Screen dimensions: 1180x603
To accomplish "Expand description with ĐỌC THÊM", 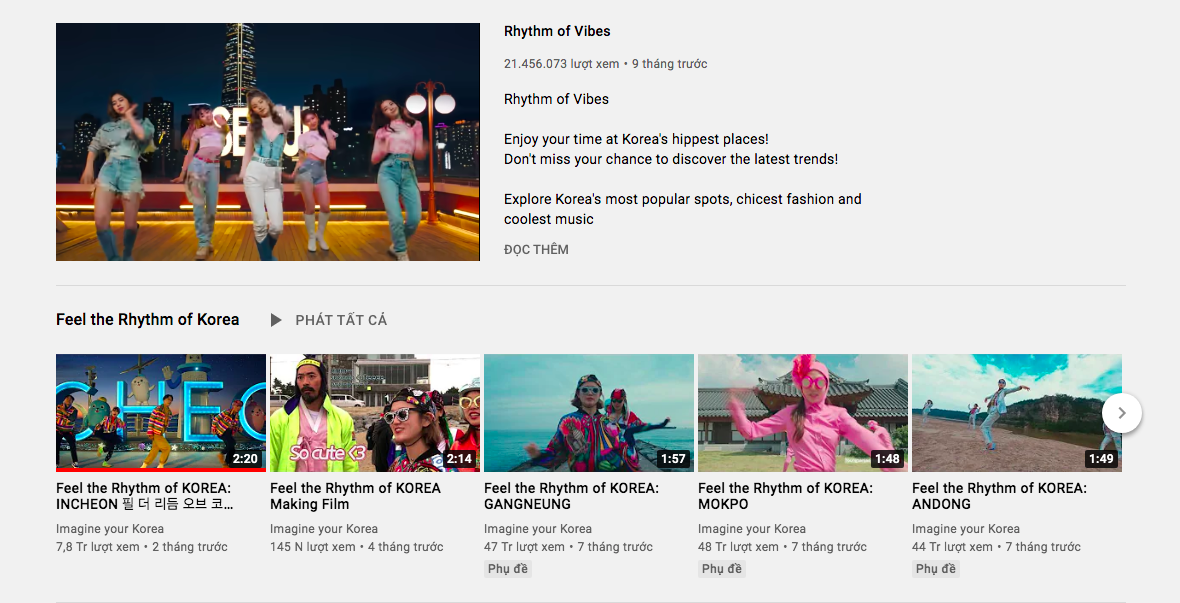I will click(x=536, y=249).
